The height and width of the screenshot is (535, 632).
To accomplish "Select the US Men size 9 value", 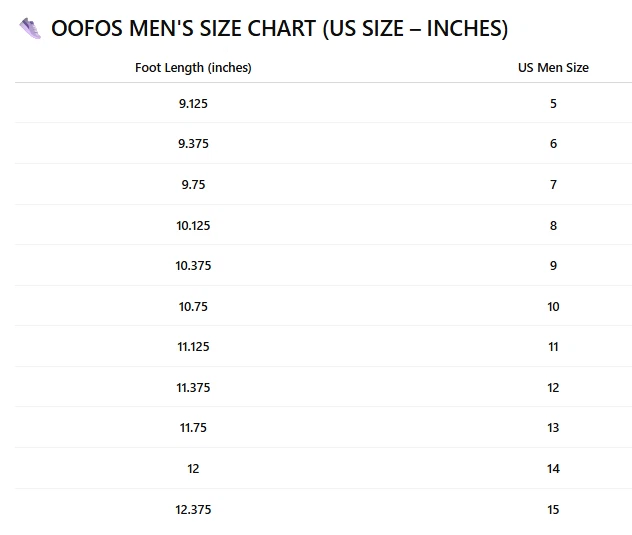I will click(x=553, y=266).
